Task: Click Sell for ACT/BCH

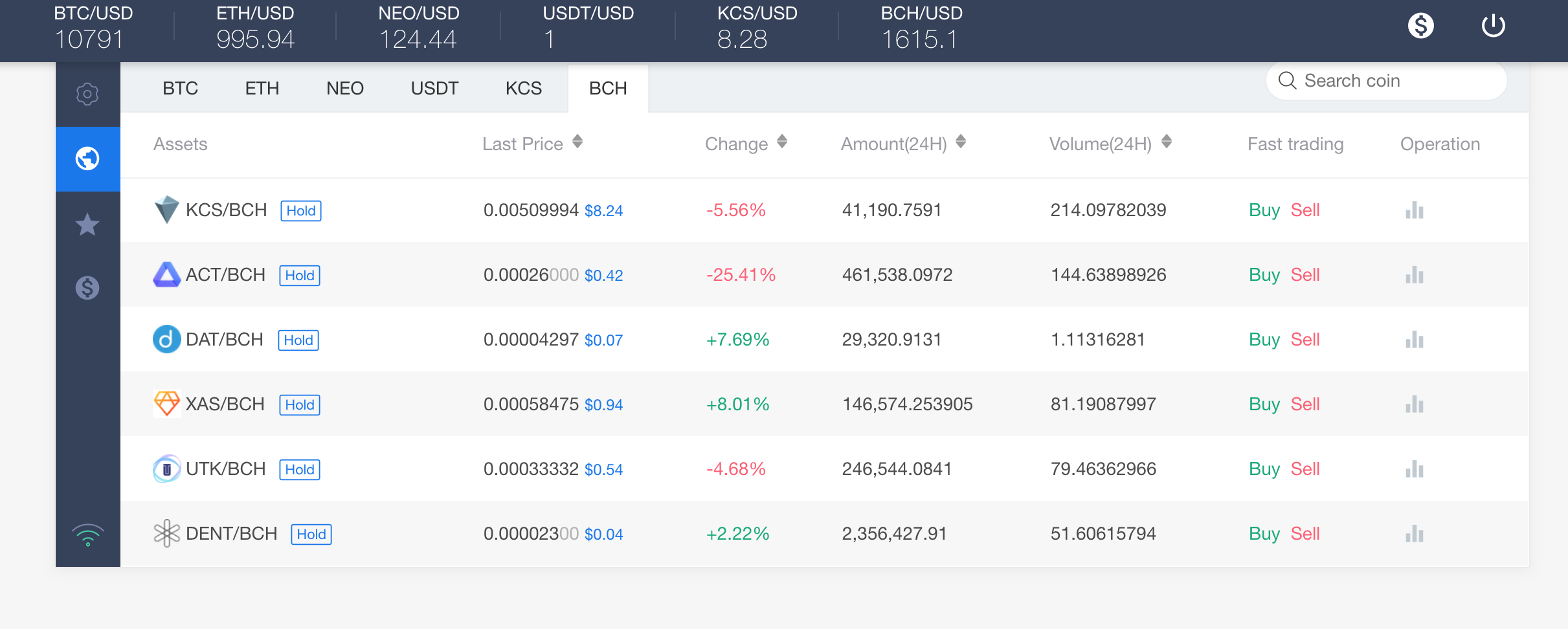Action: (x=1305, y=275)
